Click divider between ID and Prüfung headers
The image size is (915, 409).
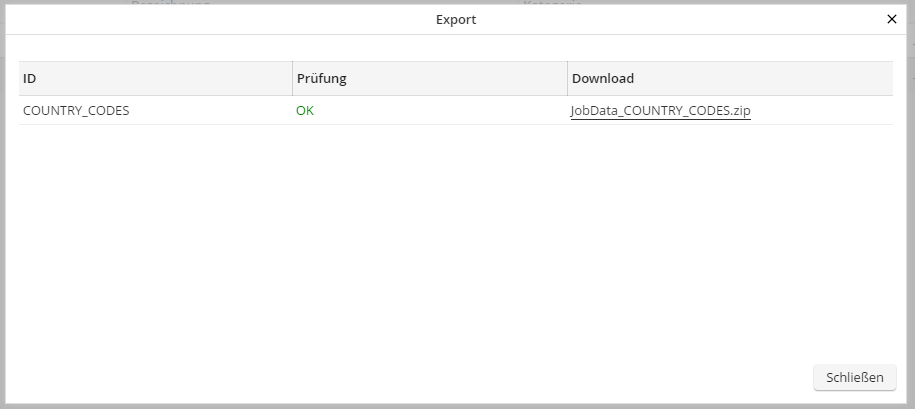tap(292, 79)
